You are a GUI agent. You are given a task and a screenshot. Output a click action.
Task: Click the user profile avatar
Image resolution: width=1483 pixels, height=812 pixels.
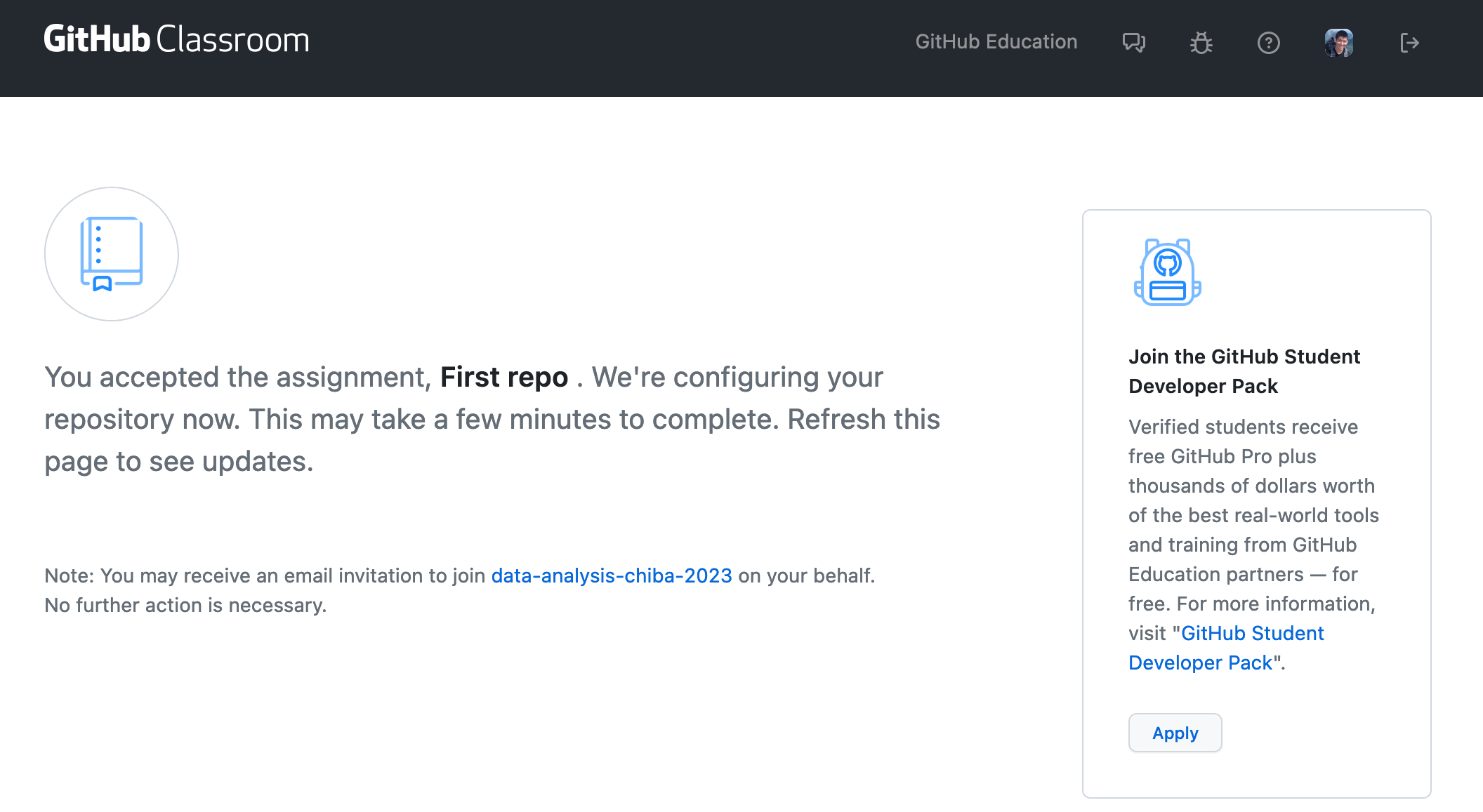click(1338, 43)
